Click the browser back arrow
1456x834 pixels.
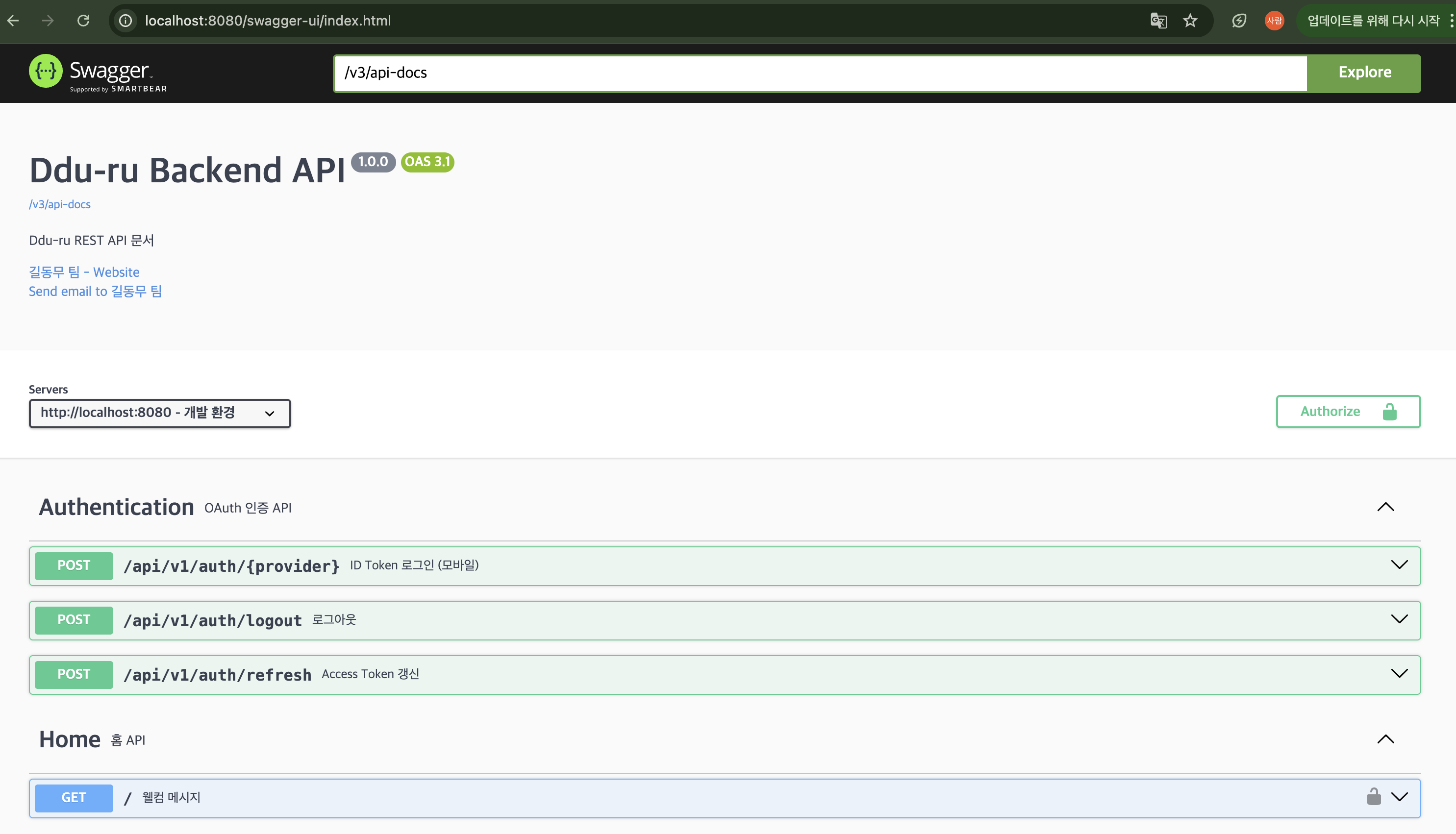tap(13, 21)
